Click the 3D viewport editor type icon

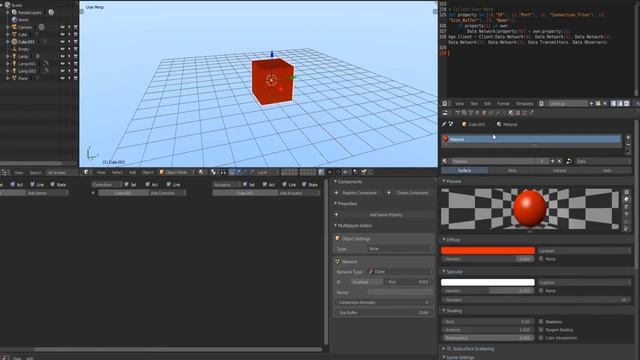86,172
